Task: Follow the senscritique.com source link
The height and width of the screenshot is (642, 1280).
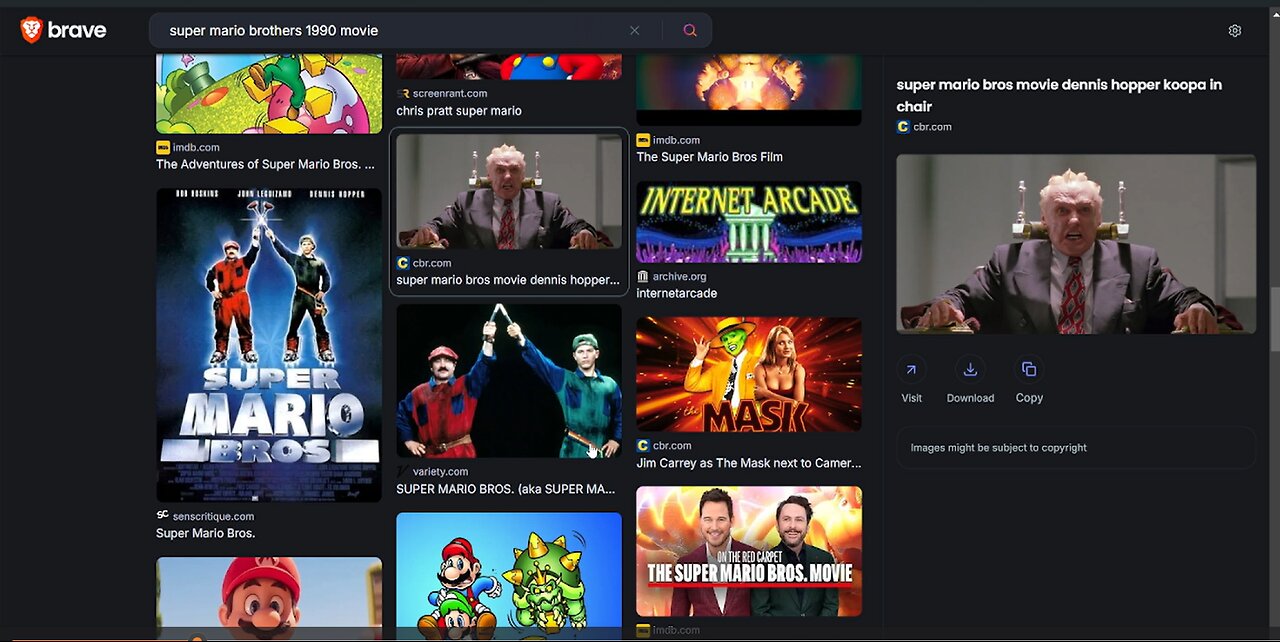Action: pyautogui.click(x=213, y=516)
